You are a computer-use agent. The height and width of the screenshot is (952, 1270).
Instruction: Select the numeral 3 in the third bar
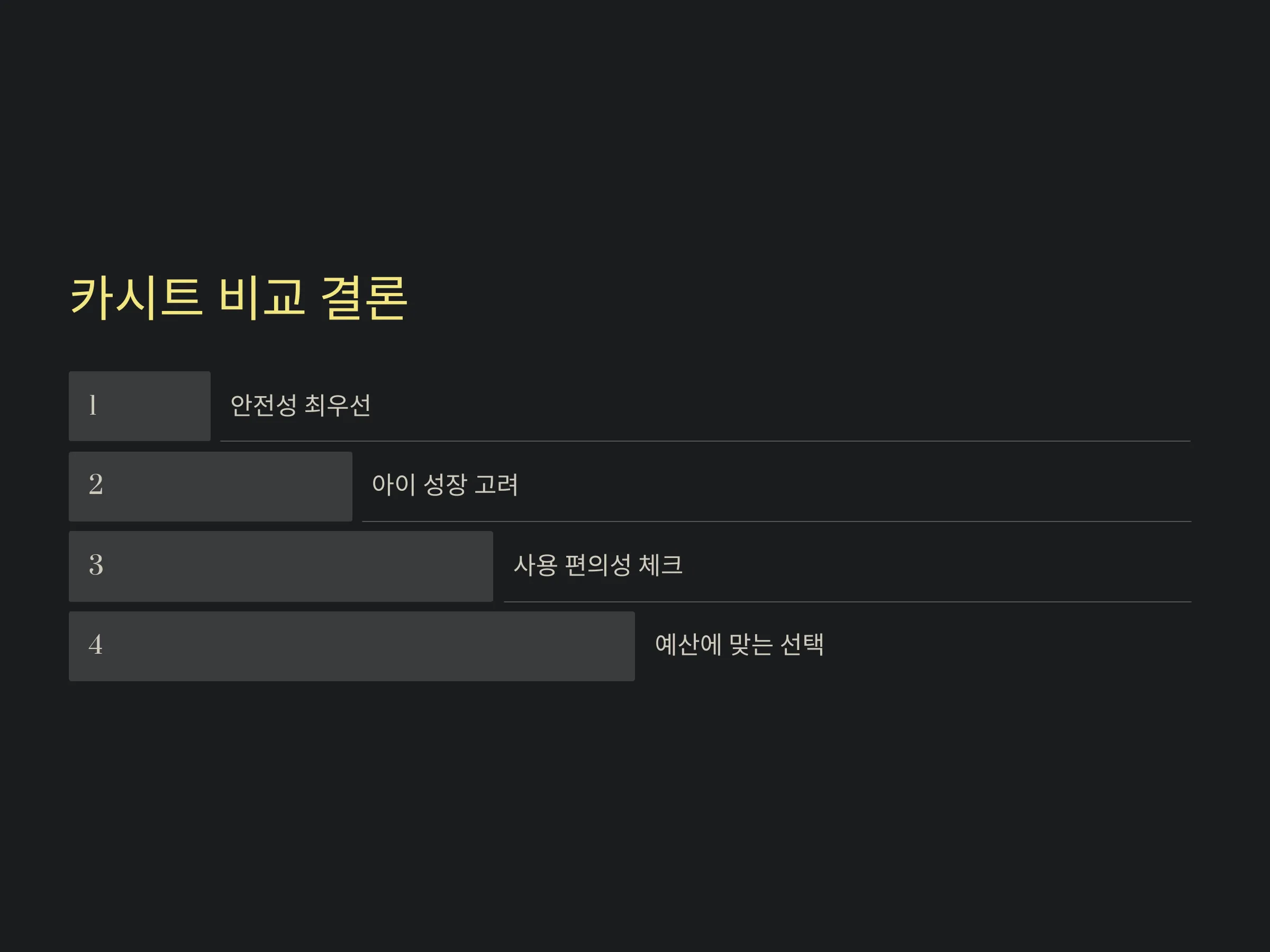pyautogui.click(x=96, y=565)
